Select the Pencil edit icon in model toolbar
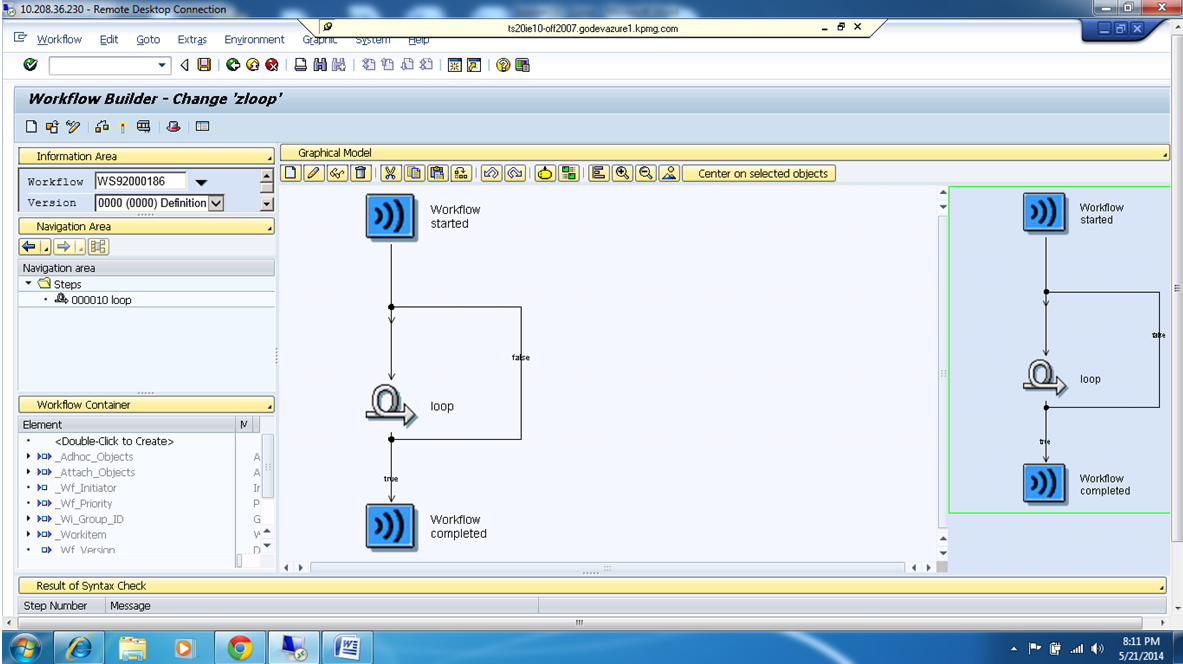The image size is (1183, 664). pos(312,172)
